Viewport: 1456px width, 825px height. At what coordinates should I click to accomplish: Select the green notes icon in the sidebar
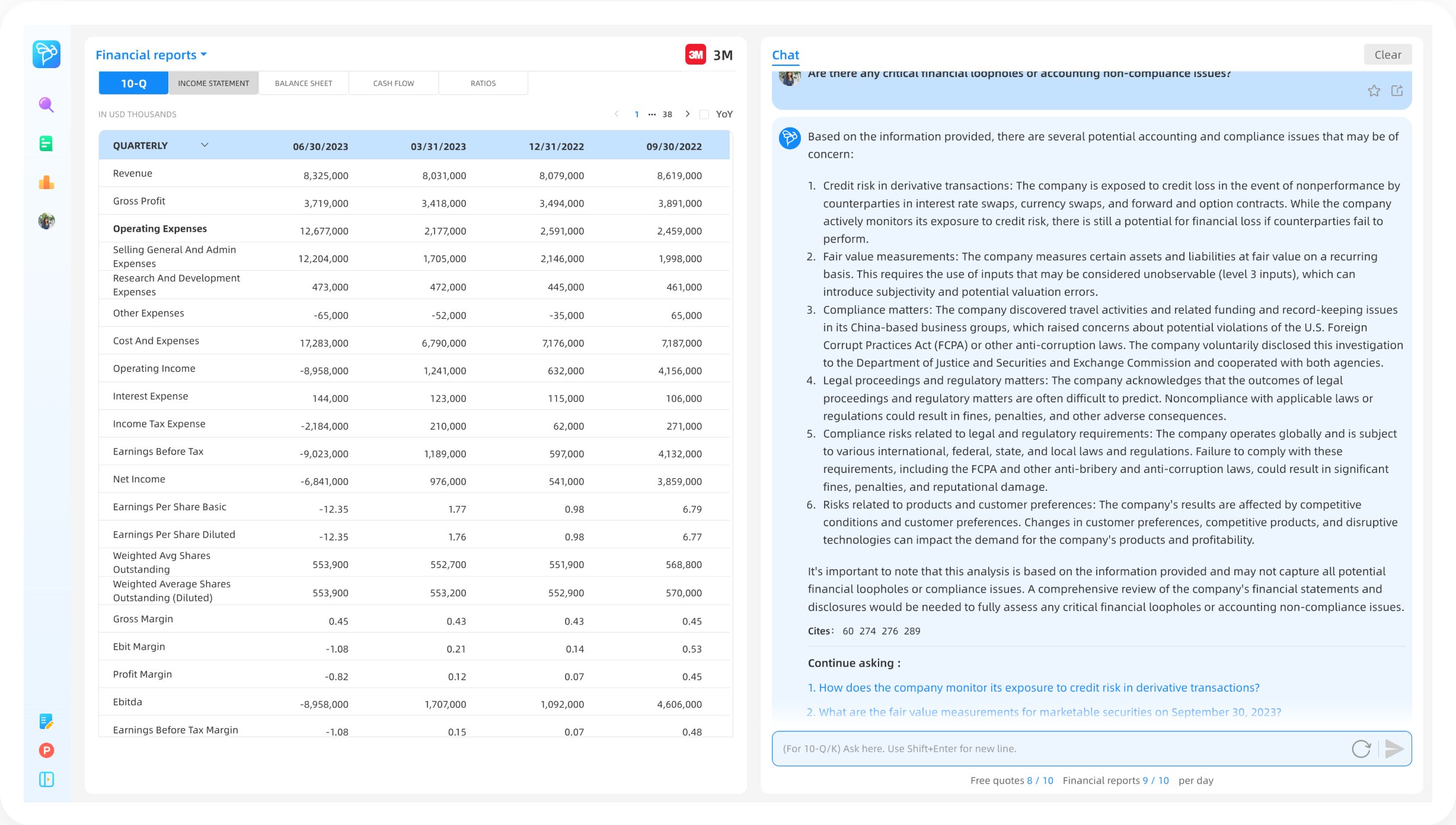click(46, 143)
